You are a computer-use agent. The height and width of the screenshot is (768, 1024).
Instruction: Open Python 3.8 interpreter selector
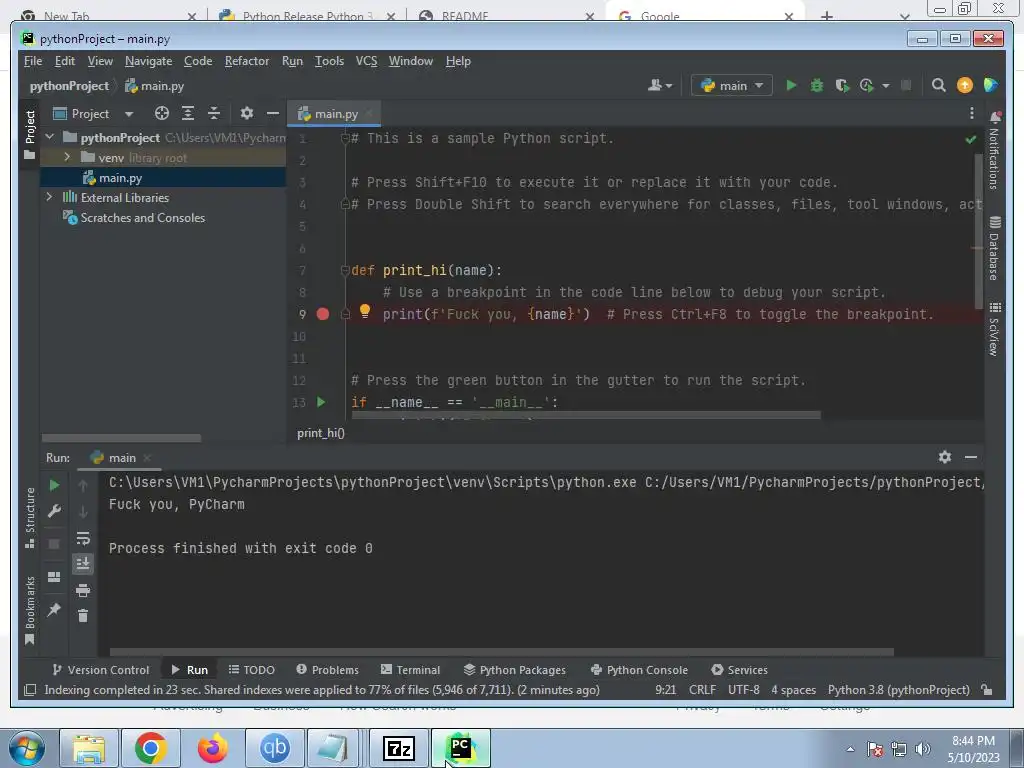(x=899, y=690)
